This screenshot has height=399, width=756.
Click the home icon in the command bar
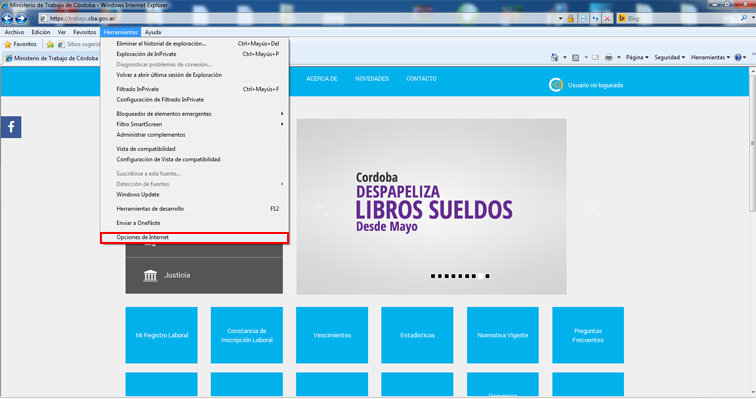tap(554, 57)
